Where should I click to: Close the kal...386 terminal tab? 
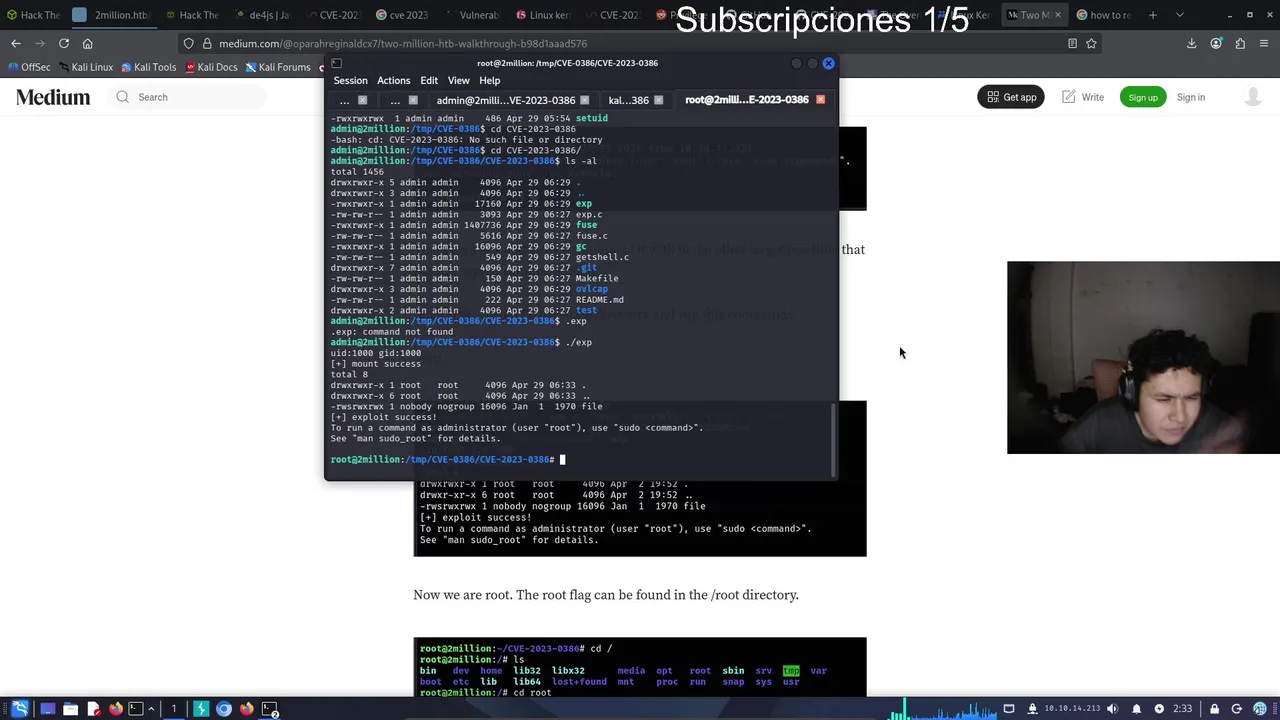point(658,100)
